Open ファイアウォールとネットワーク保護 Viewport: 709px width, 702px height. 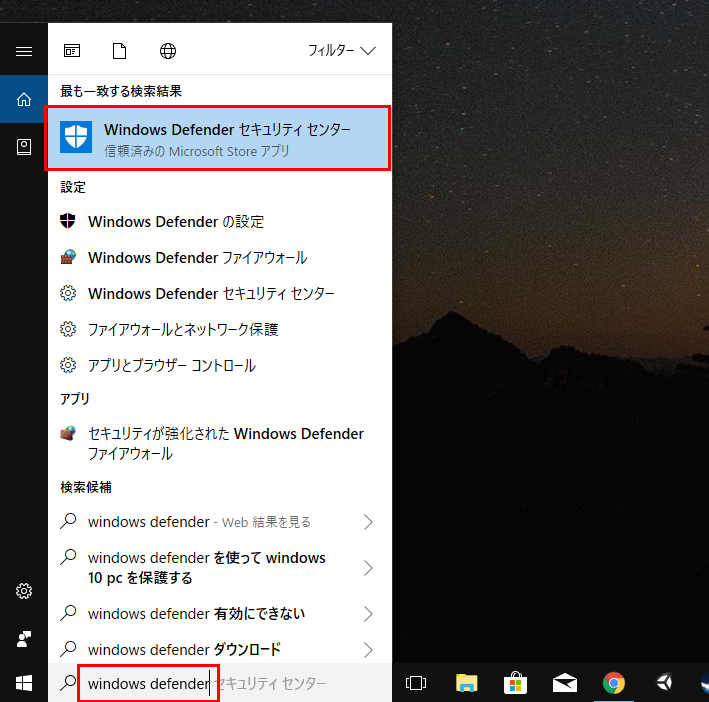point(218,330)
